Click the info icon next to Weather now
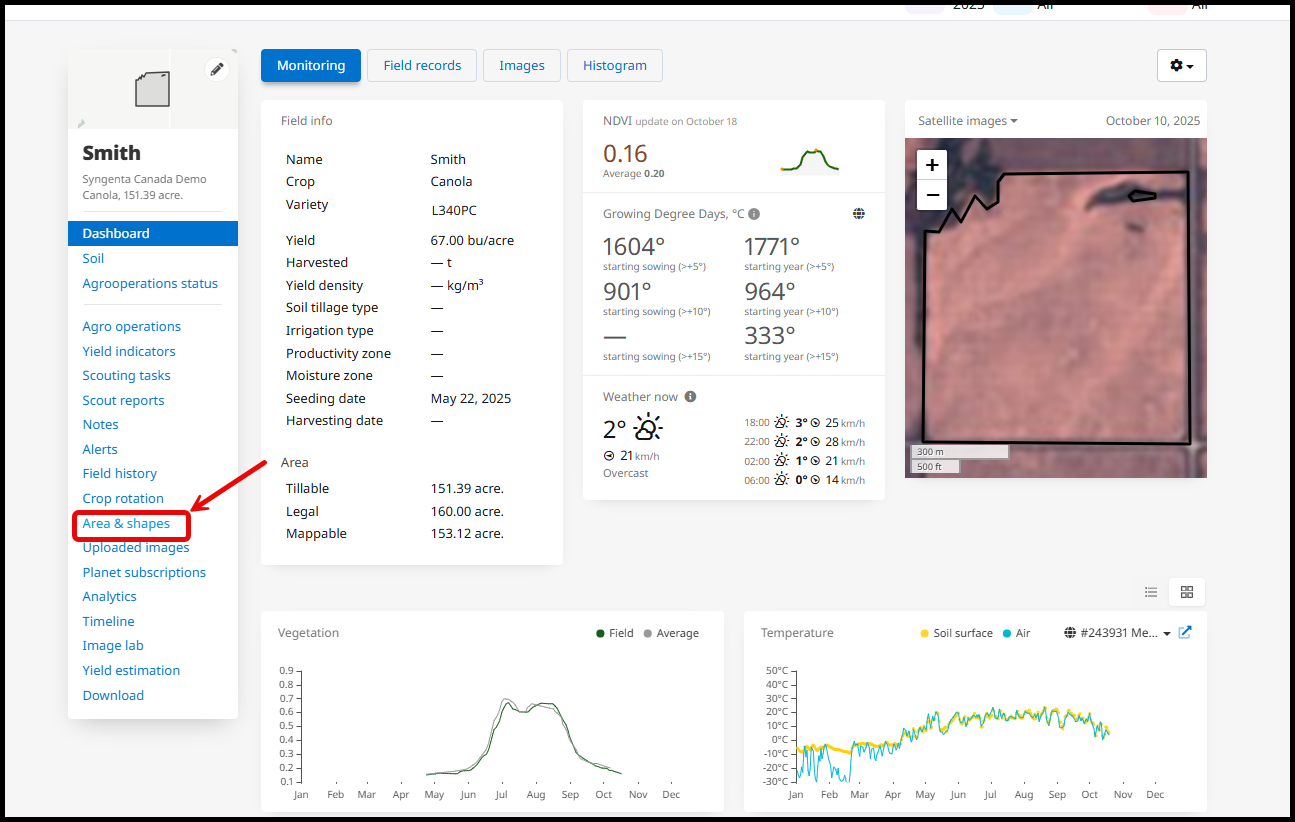Image resolution: width=1295 pixels, height=822 pixels. pos(690,397)
